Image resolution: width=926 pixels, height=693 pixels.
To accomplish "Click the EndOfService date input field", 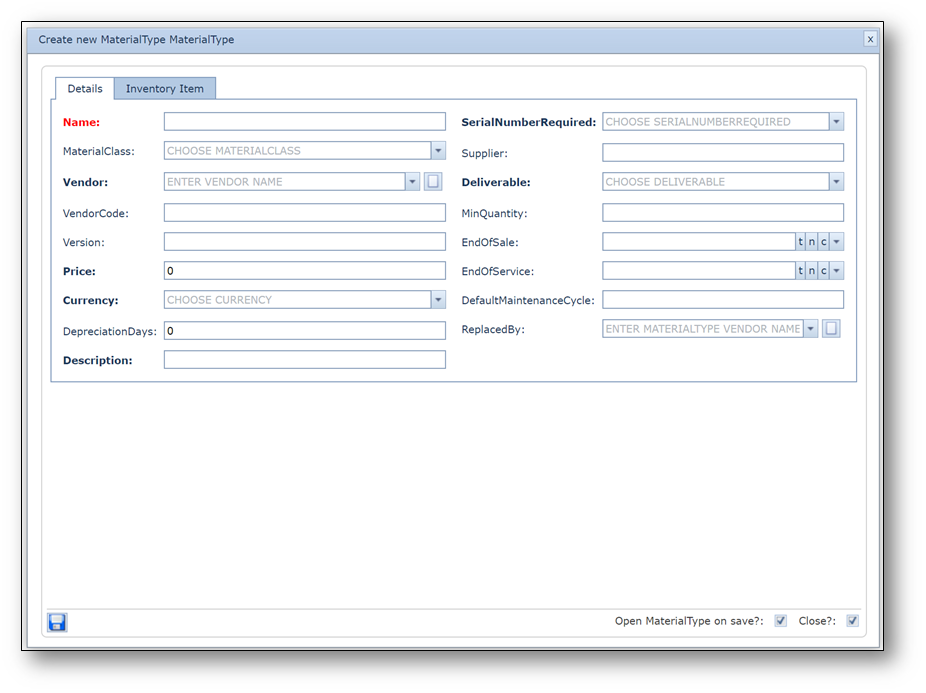I will click(699, 271).
